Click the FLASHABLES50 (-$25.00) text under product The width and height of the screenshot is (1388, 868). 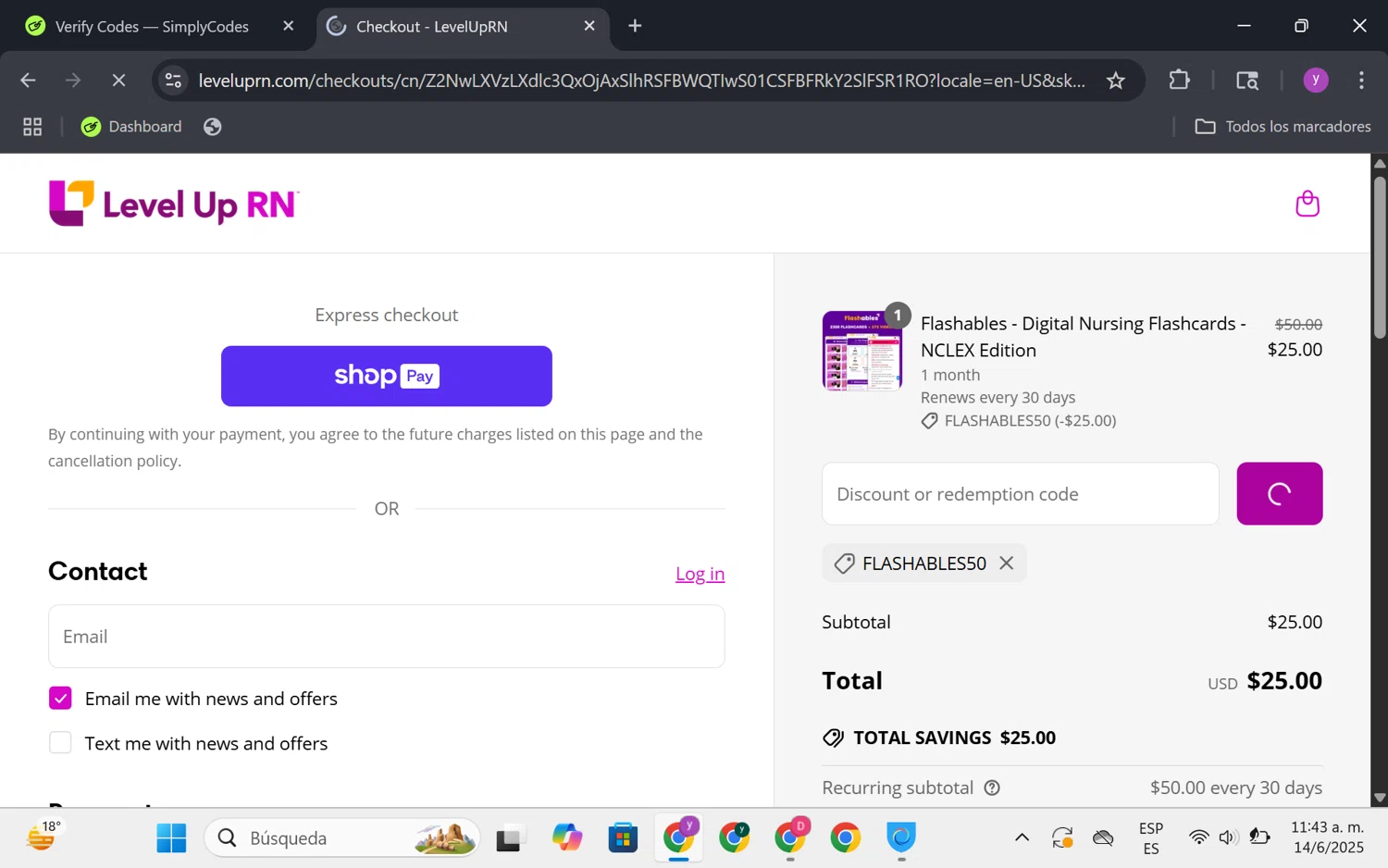(x=1030, y=421)
